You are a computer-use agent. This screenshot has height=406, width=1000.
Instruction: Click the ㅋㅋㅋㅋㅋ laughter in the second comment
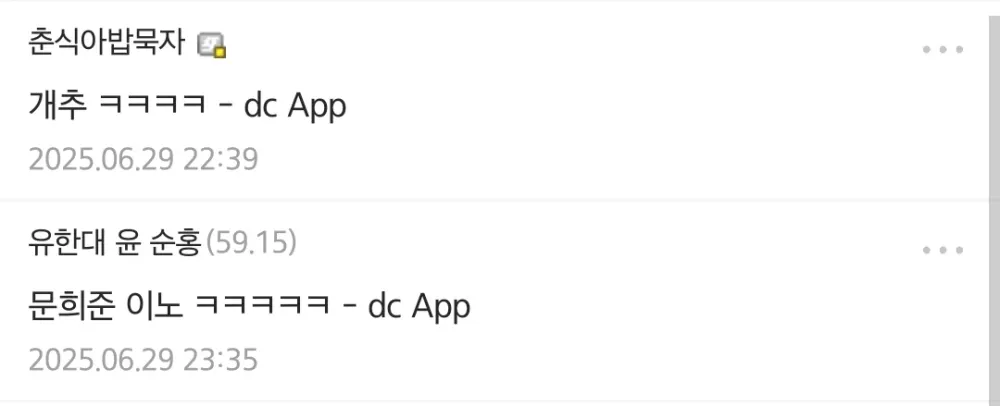click(261, 307)
